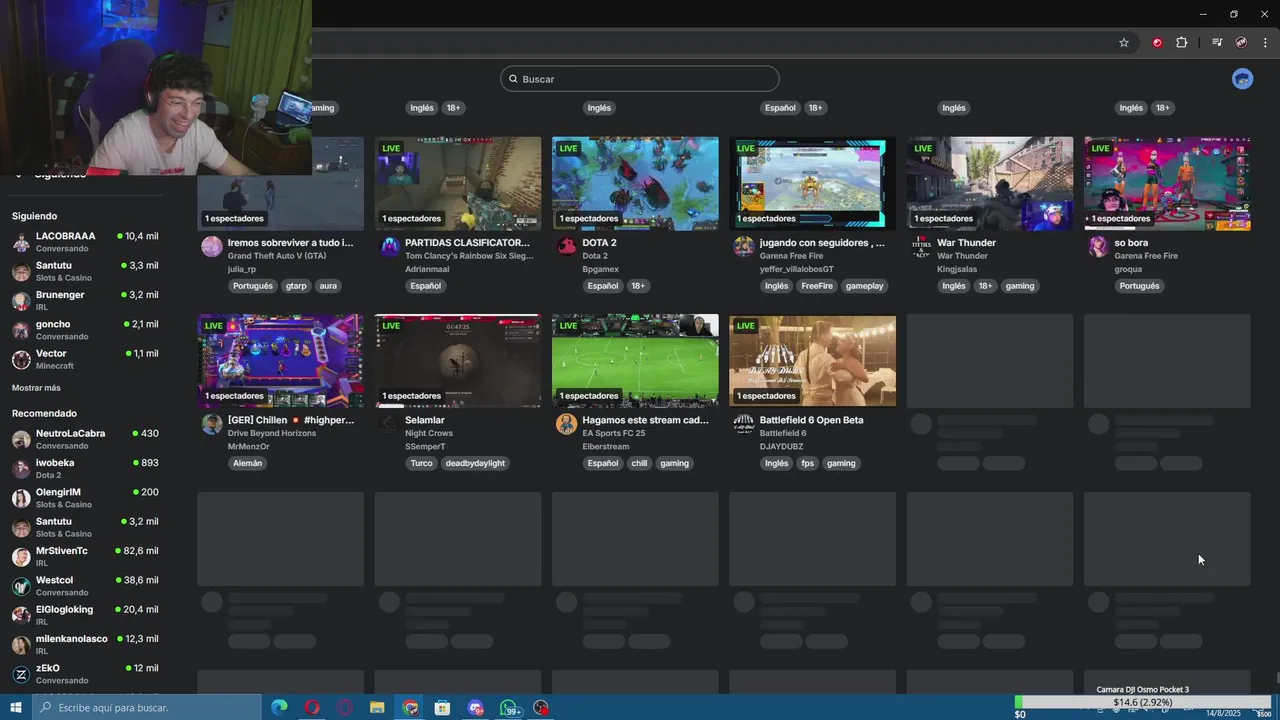Open OlengirlM avatar in Recomendado list
The height and width of the screenshot is (720, 1280).
pos(21,498)
